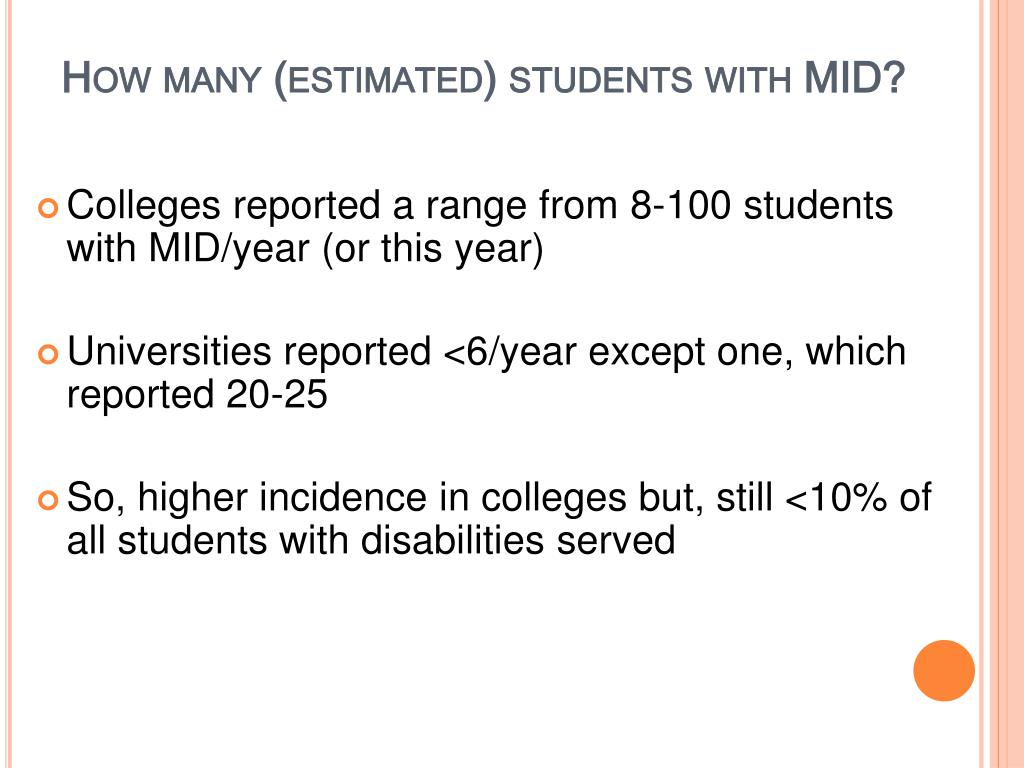Click the word 'students' in the title
Image resolution: width=1024 pixels, height=768 pixels.
tap(600, 81)
